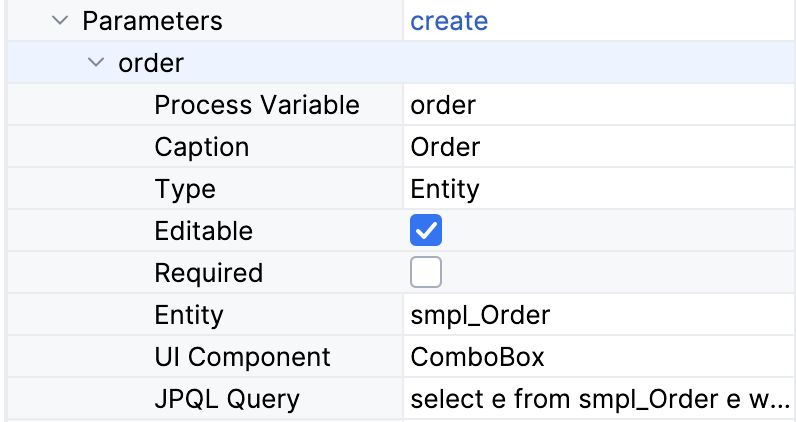Select the UI Component property label

pos(242,357)
